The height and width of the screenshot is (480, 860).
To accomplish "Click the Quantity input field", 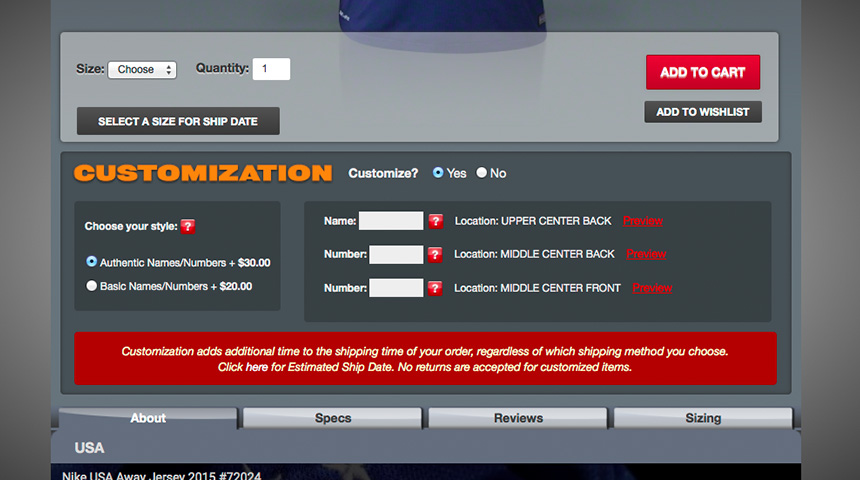I will [271, 69].
